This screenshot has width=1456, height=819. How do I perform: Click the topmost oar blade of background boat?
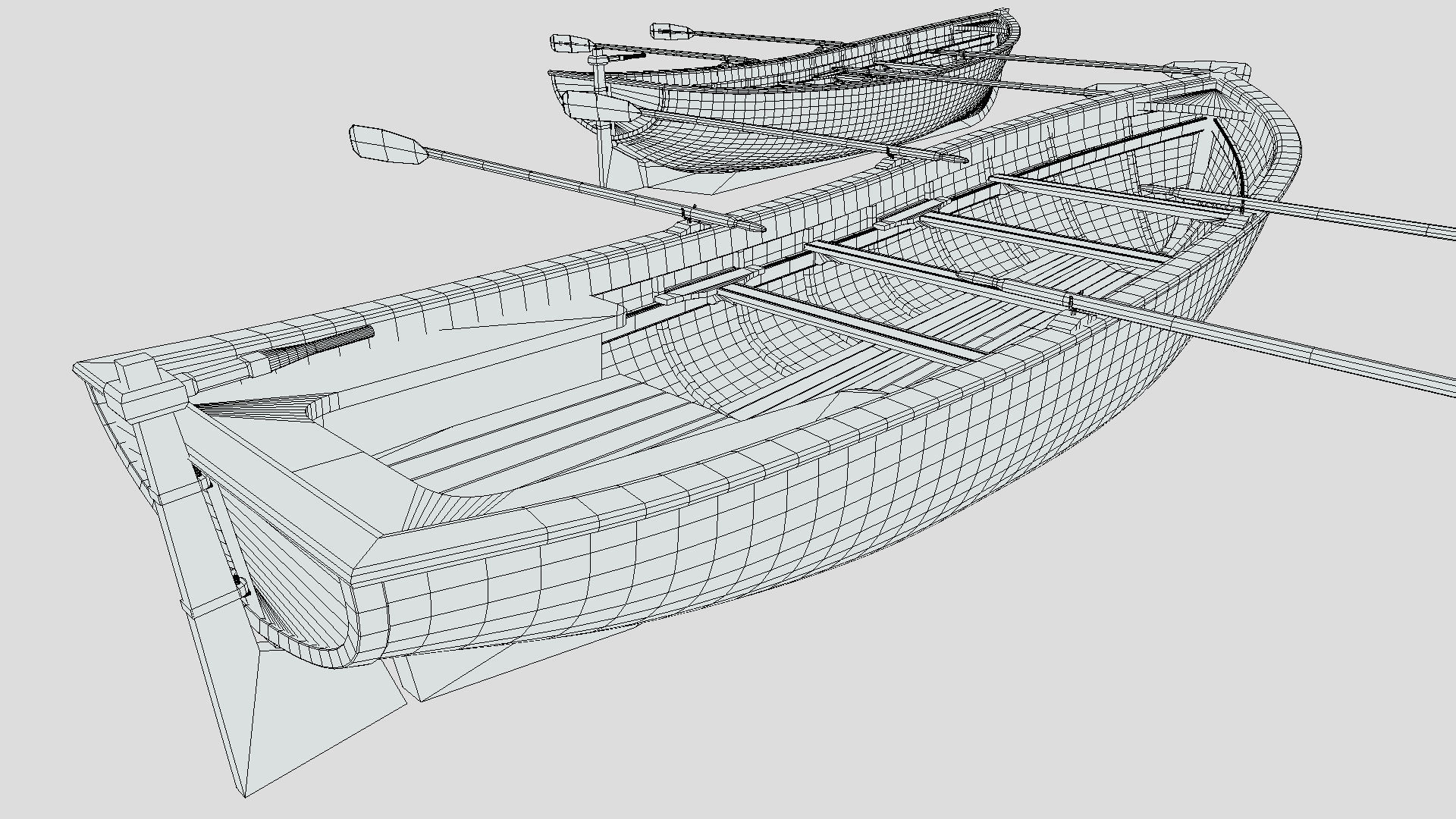671,31
